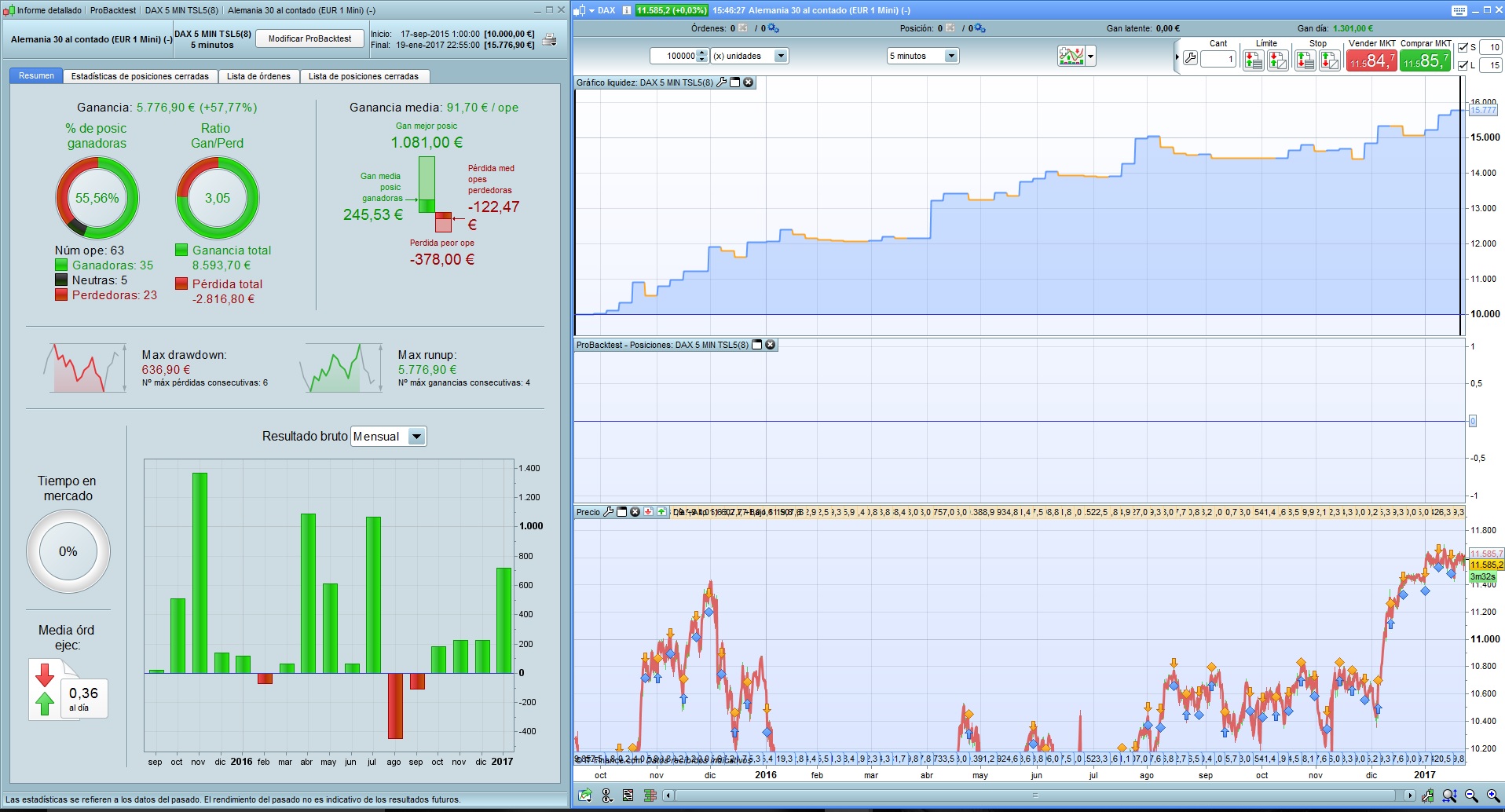Increase the units value stepper
Screen dimensions: 1505x812
tap(702, 53)
